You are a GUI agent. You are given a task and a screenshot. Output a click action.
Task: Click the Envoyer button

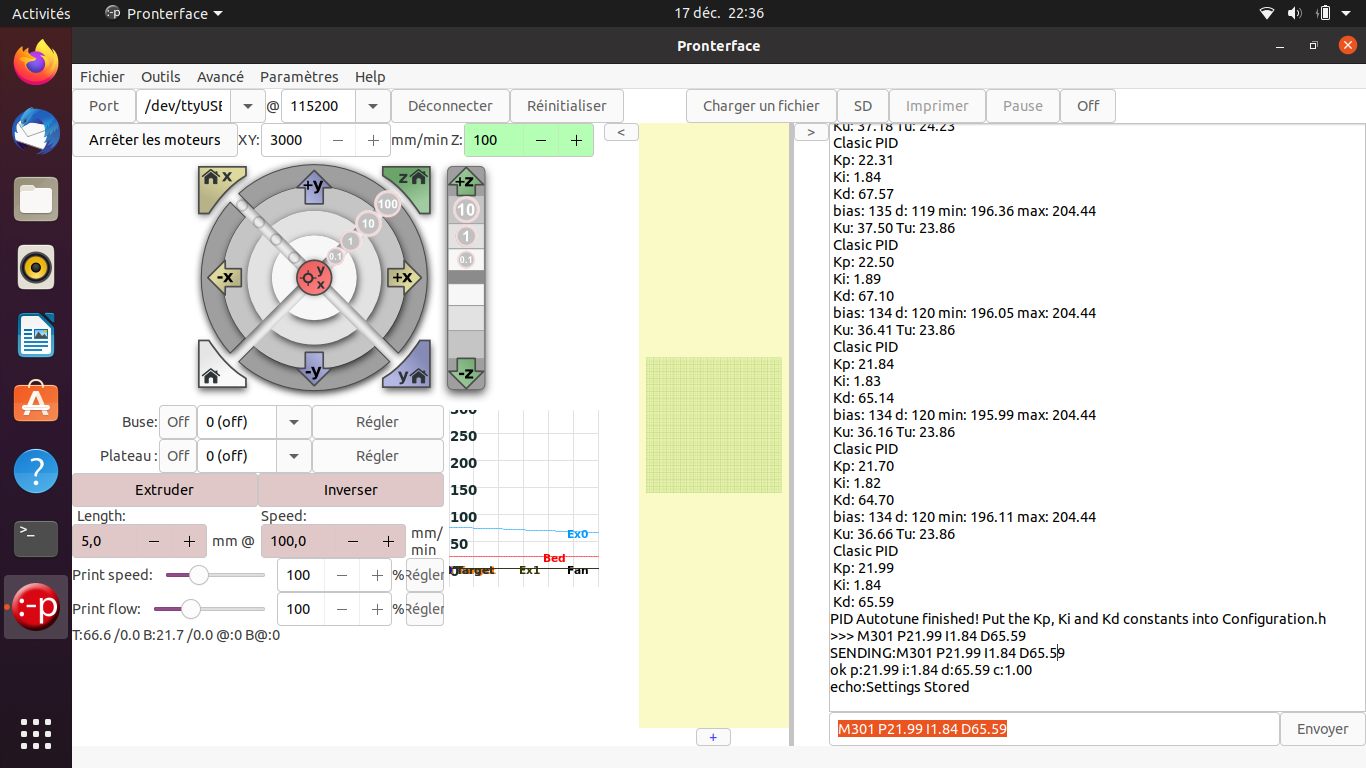click(1322, 729)
